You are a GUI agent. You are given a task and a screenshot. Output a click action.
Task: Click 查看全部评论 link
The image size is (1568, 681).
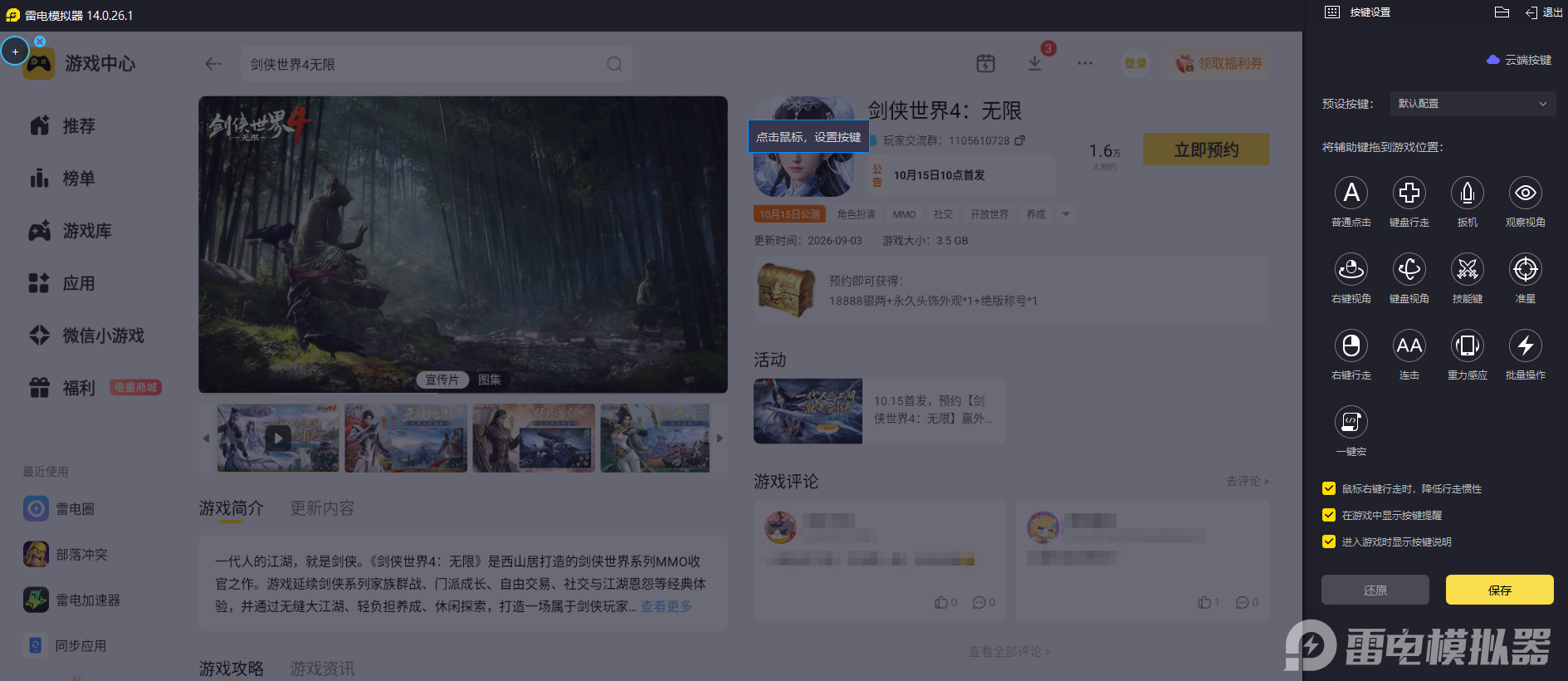1009,652
